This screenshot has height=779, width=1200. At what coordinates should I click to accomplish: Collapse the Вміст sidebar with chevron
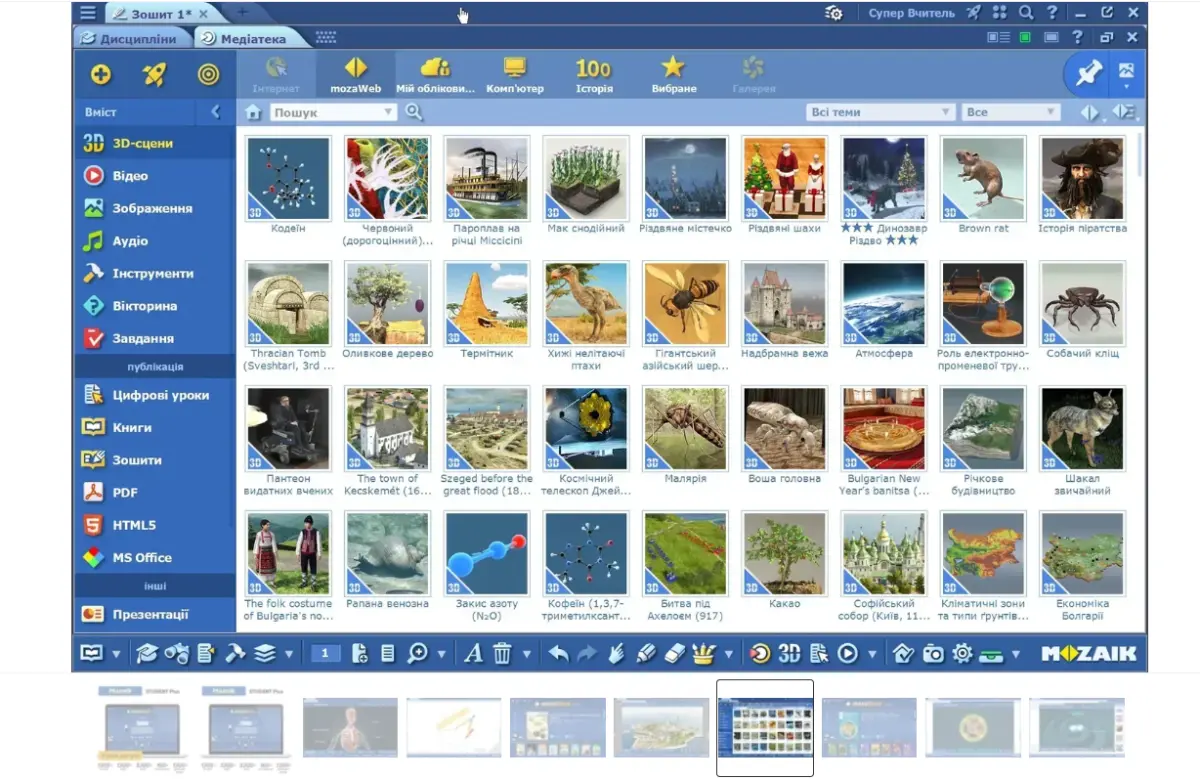coord(215,112)
